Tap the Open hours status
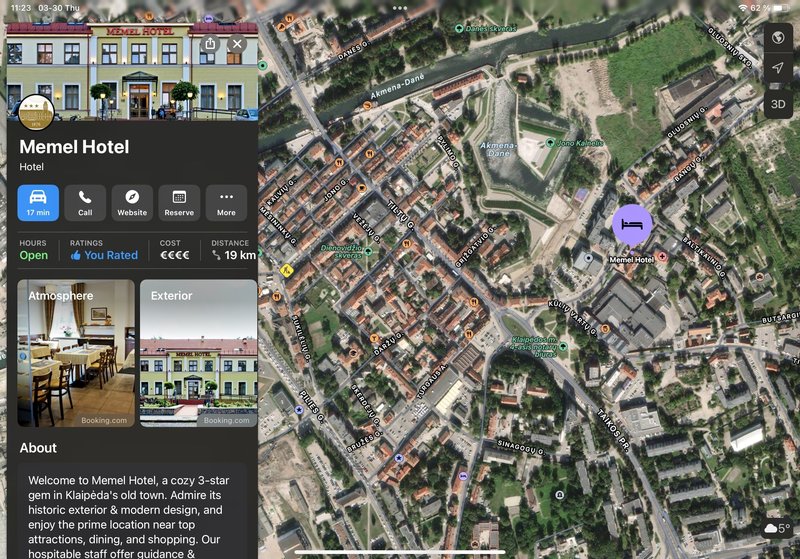Image resolution: width=800 pixels, height=559 pixels. [x=33, y=255]
